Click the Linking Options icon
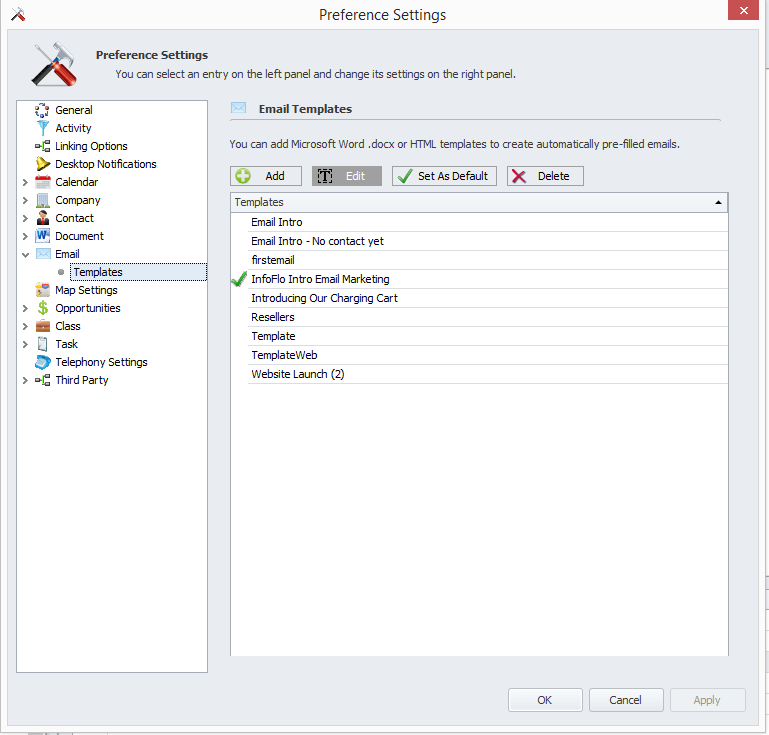Screen dimensions: 769x735 43,146
